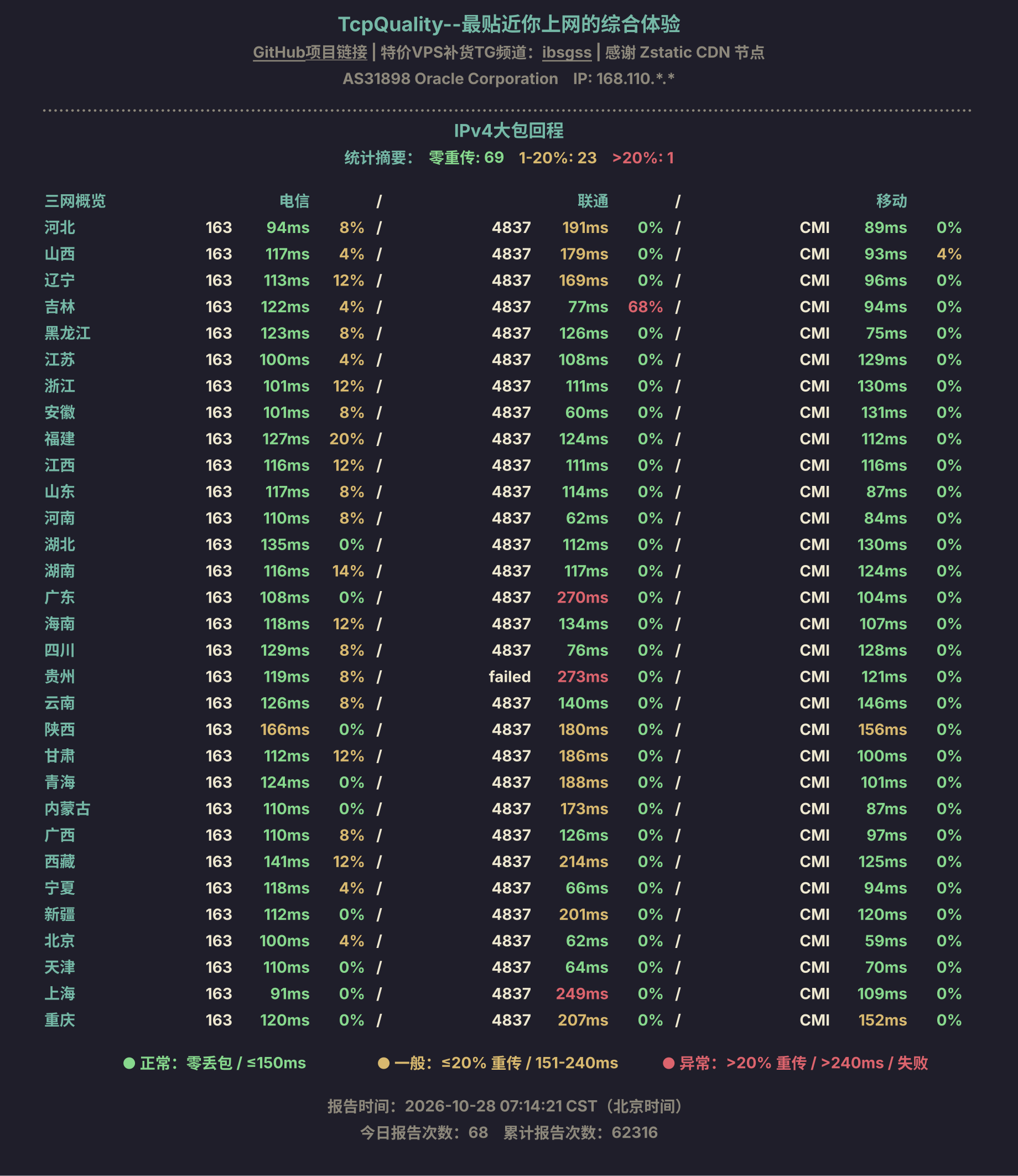1018x1176 pixels.
Task: Click the 零重传: 69 summary stat
Action: pyautogui.click(x=466, y=157)
